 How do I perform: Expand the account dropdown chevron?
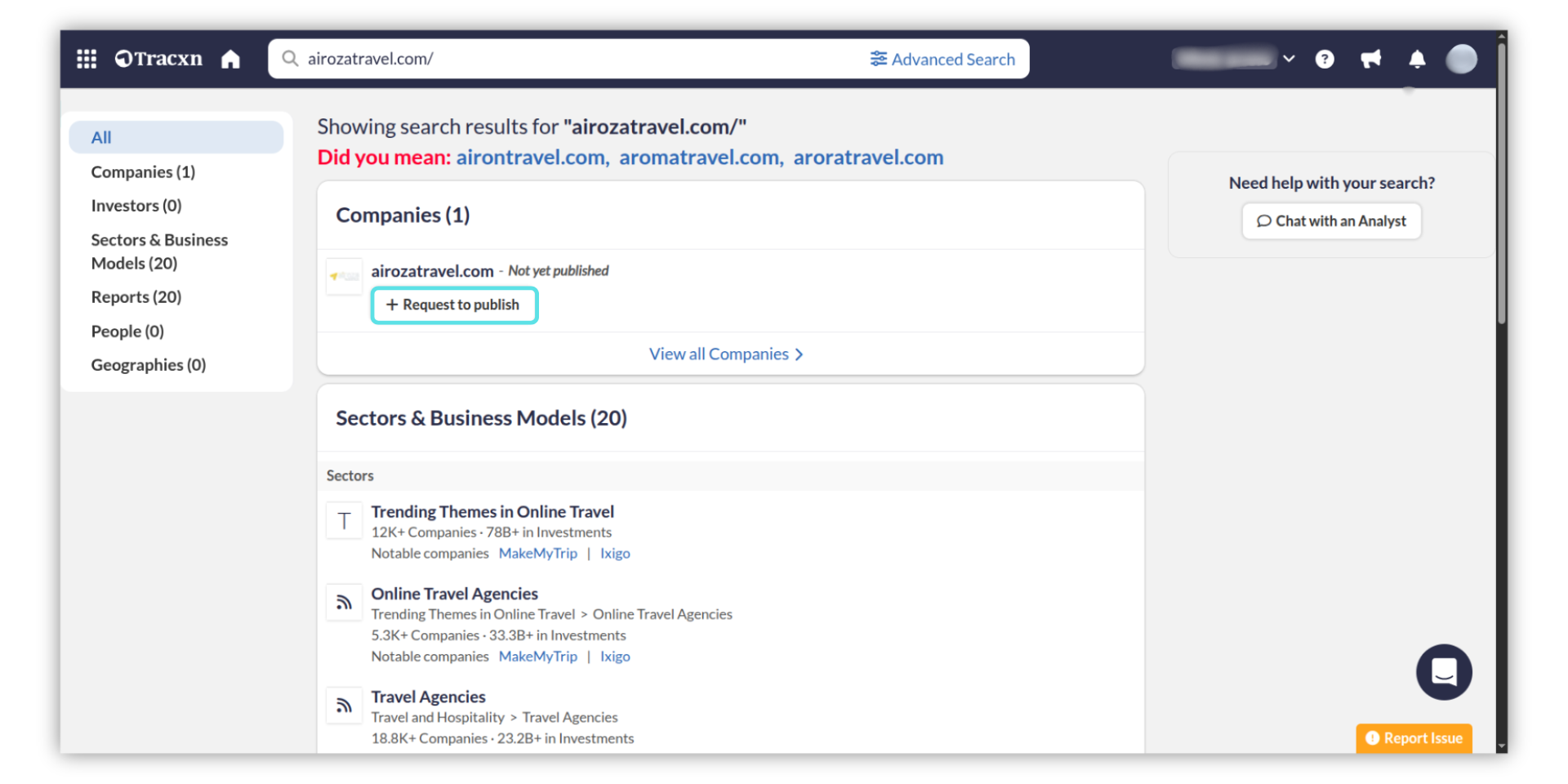(x=1289, y=59)
